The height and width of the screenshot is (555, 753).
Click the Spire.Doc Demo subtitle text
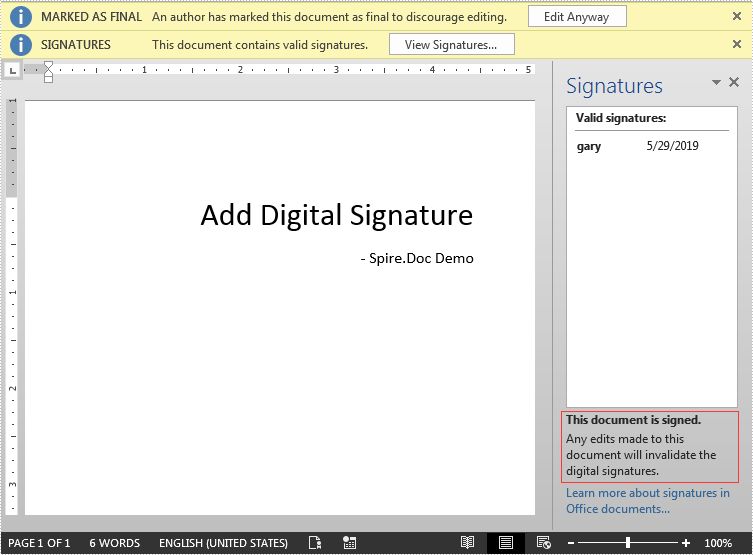click(417, 258)
